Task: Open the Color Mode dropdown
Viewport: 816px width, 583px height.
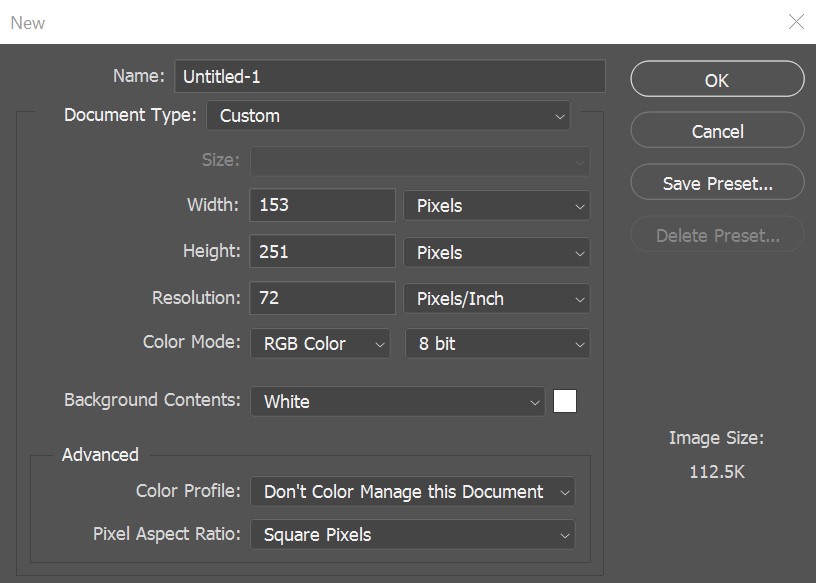Action: click(x=320, y=343)
